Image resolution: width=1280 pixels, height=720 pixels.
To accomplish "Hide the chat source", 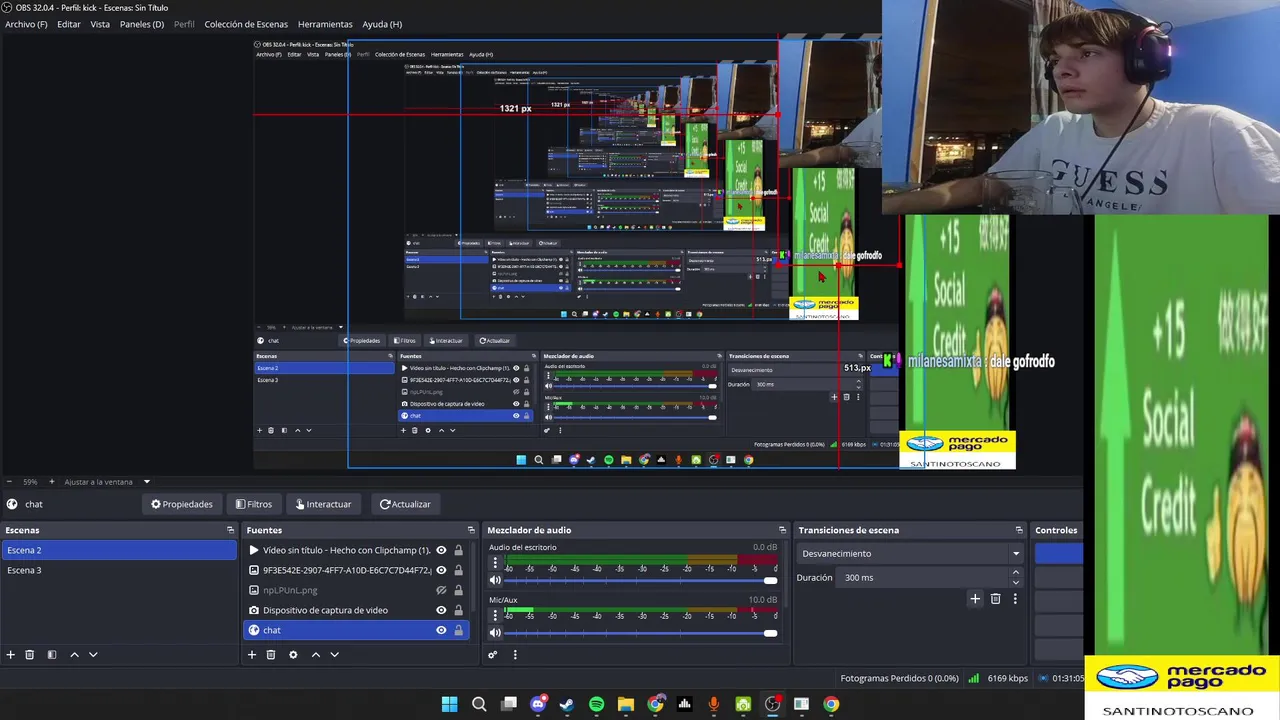I will point(441,630).
